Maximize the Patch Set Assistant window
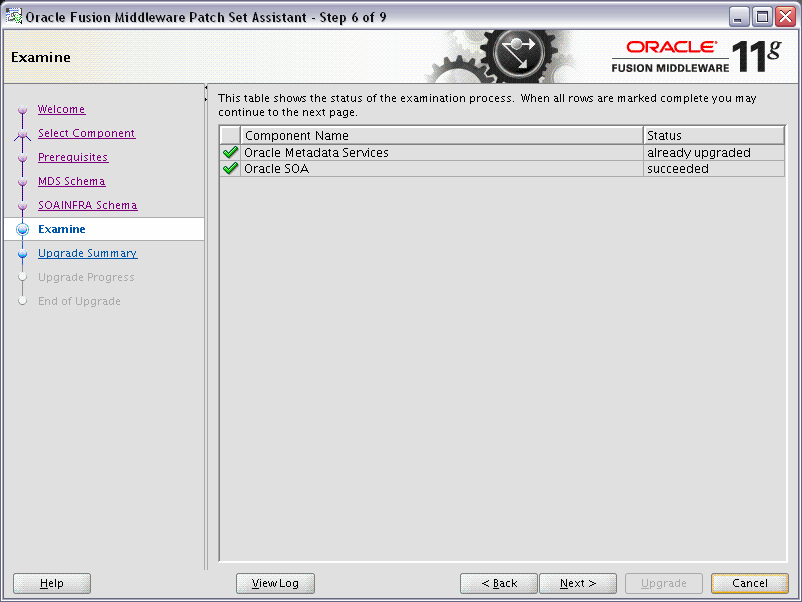 click(x=762, y=17)
